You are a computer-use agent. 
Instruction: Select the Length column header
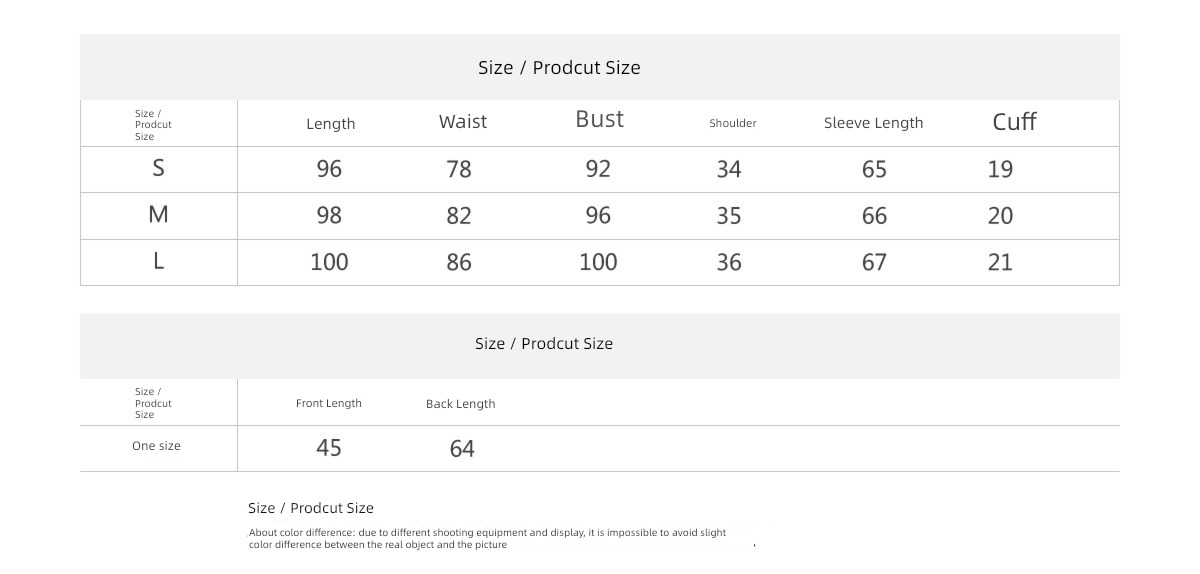(x=331, y=124)
